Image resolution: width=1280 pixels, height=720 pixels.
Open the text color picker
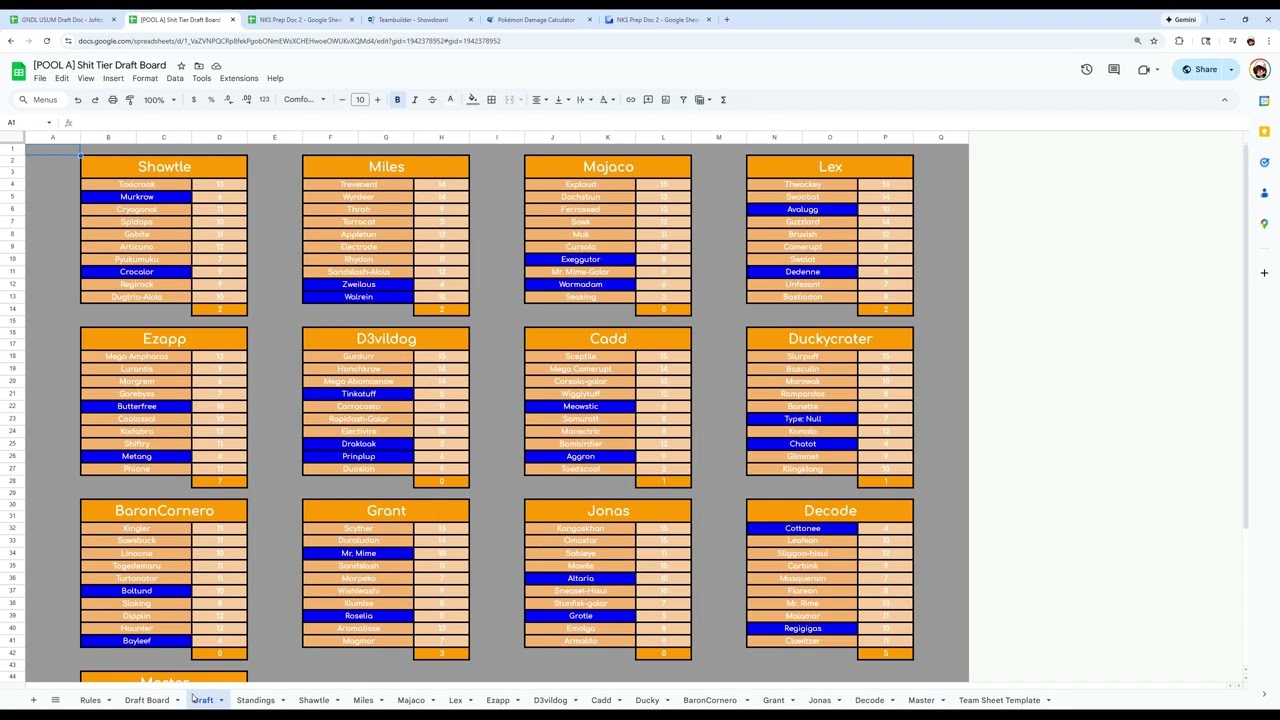point(450,100)
